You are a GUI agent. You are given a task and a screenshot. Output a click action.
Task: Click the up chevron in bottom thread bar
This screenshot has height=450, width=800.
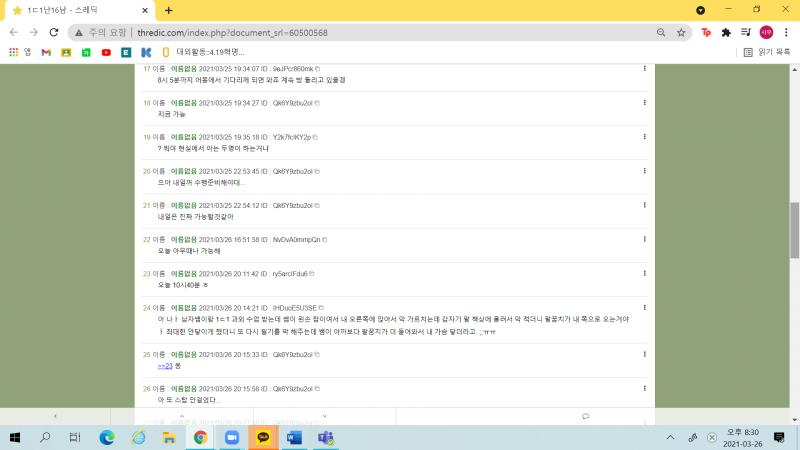click(182, 416)
